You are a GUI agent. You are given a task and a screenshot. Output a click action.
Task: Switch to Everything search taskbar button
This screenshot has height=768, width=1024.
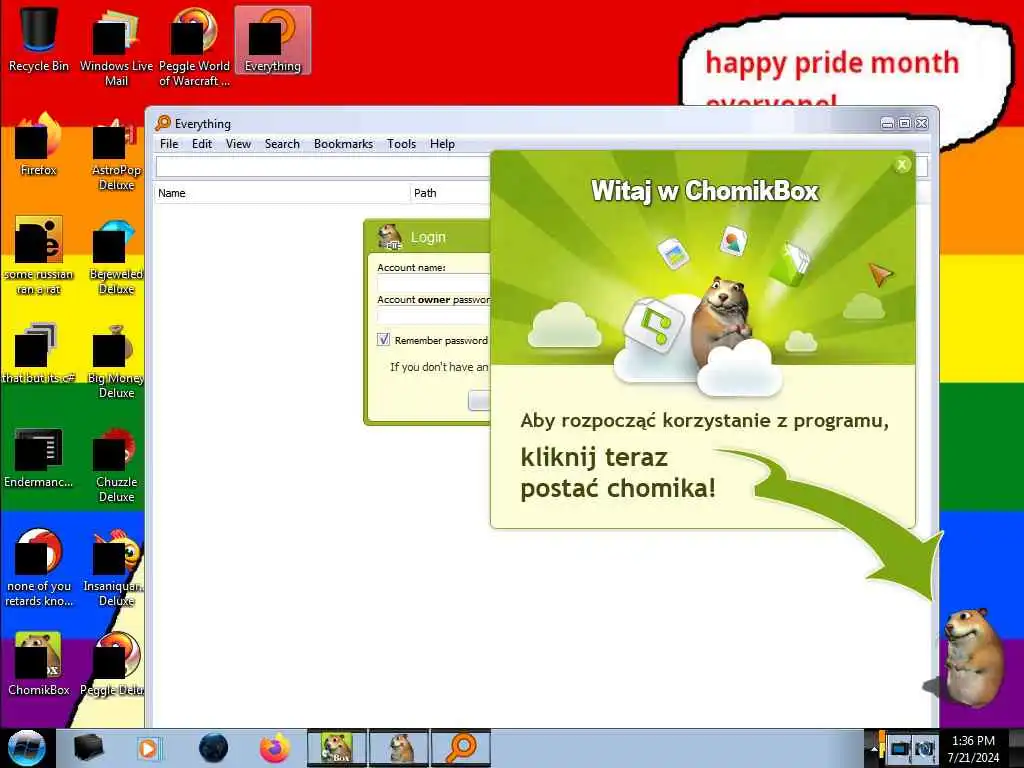point(461,748)
